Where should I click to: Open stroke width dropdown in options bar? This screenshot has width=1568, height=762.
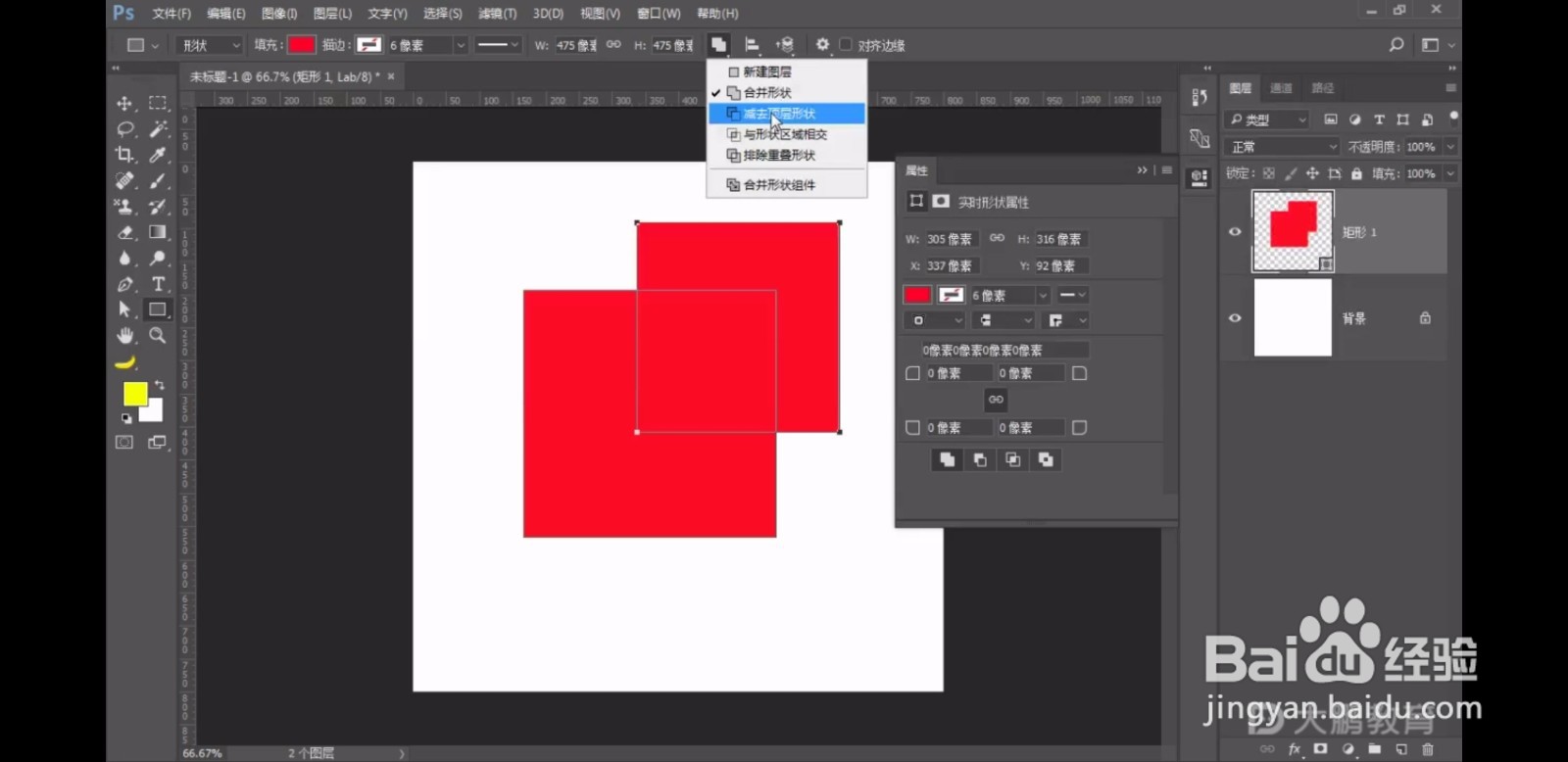point(460,45)
